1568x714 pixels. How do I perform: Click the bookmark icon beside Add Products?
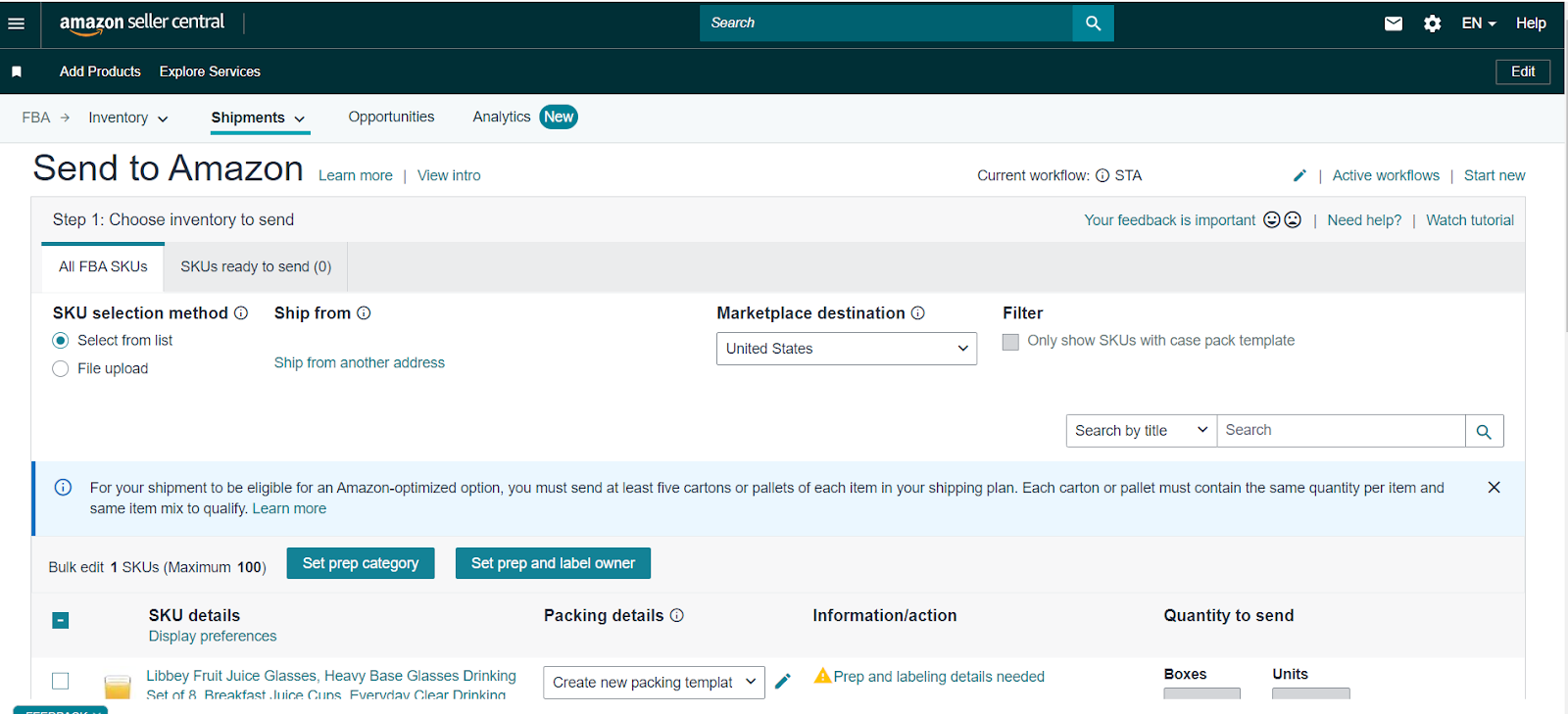[17, 71]
